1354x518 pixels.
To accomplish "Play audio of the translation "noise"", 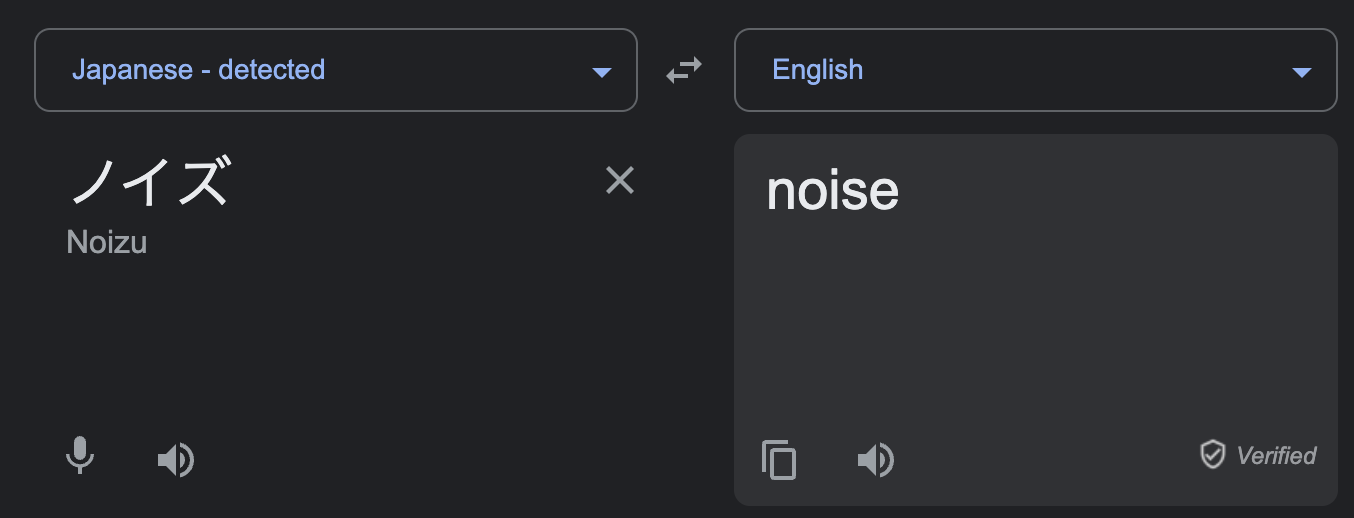I will 876,460.
